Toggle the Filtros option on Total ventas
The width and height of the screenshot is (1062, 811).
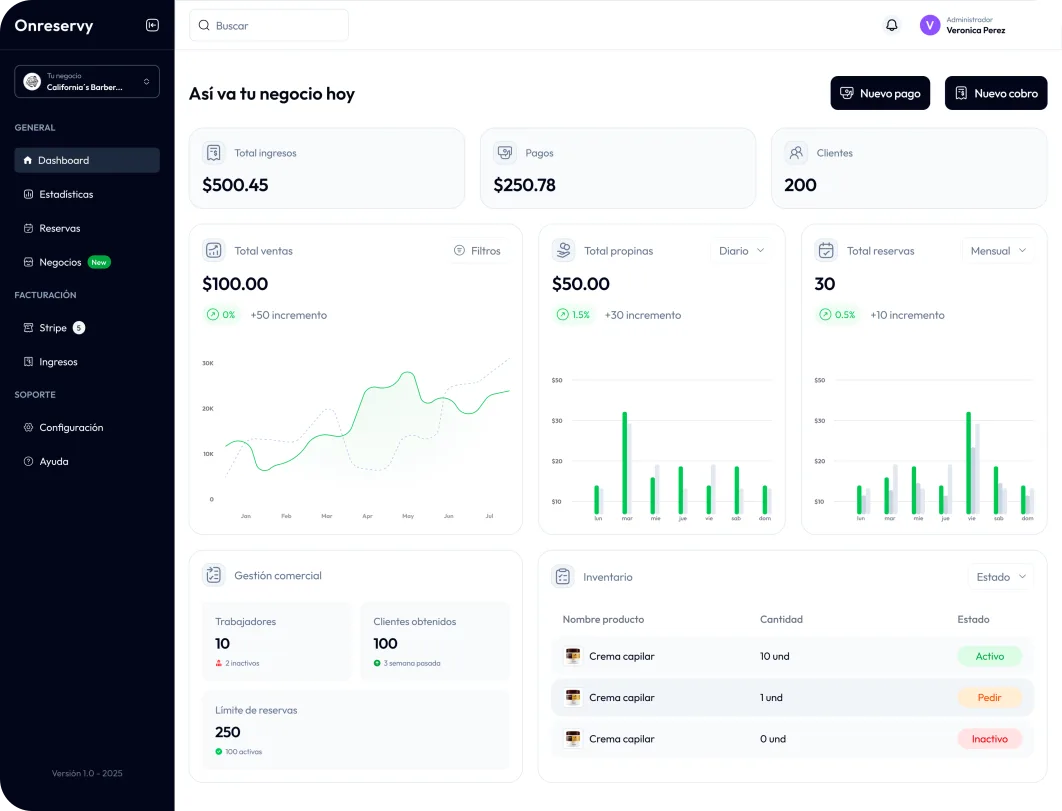[x=478, y=250]
